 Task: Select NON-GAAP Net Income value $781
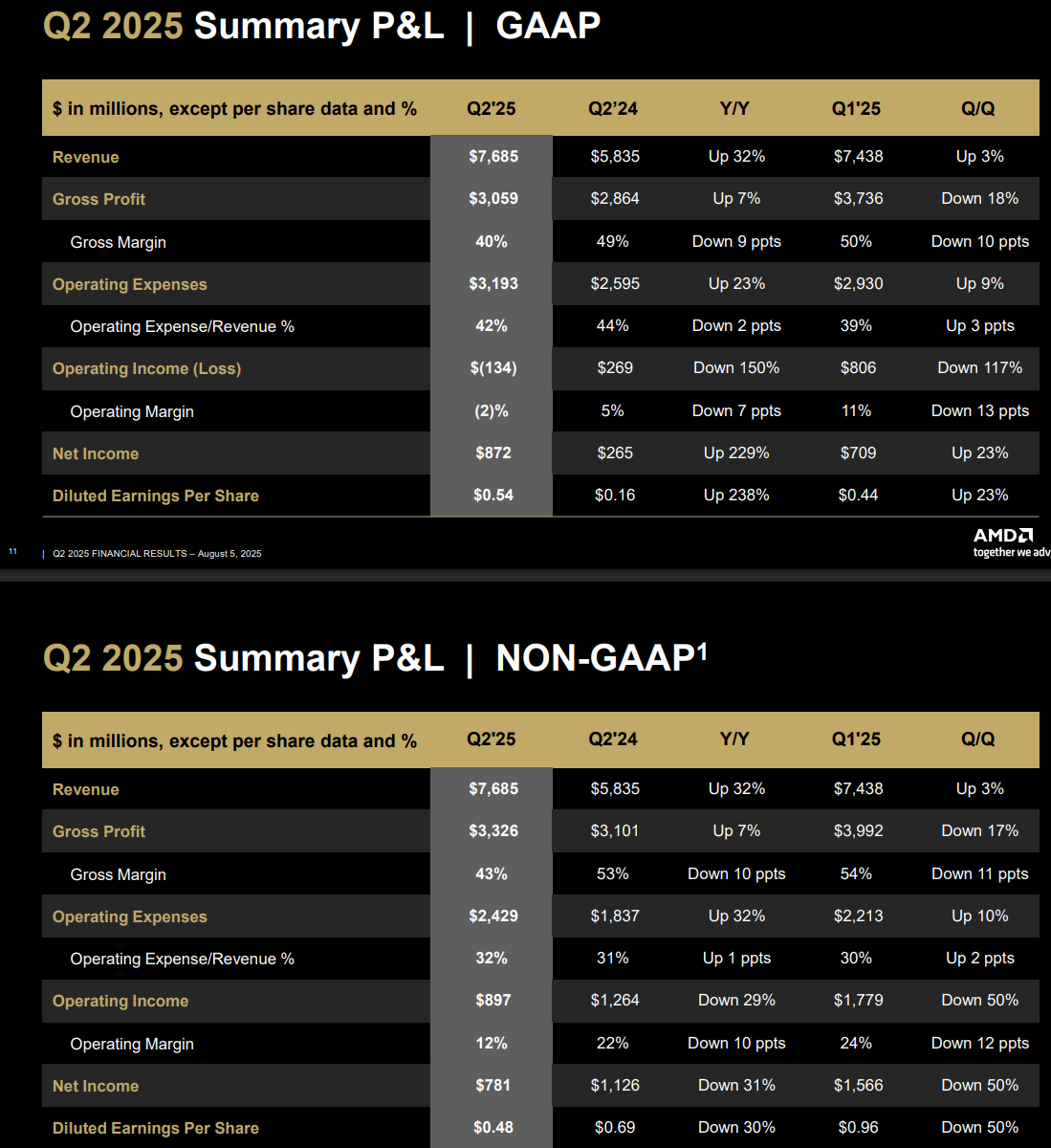pyautogui.click(x=493, y=1085)
